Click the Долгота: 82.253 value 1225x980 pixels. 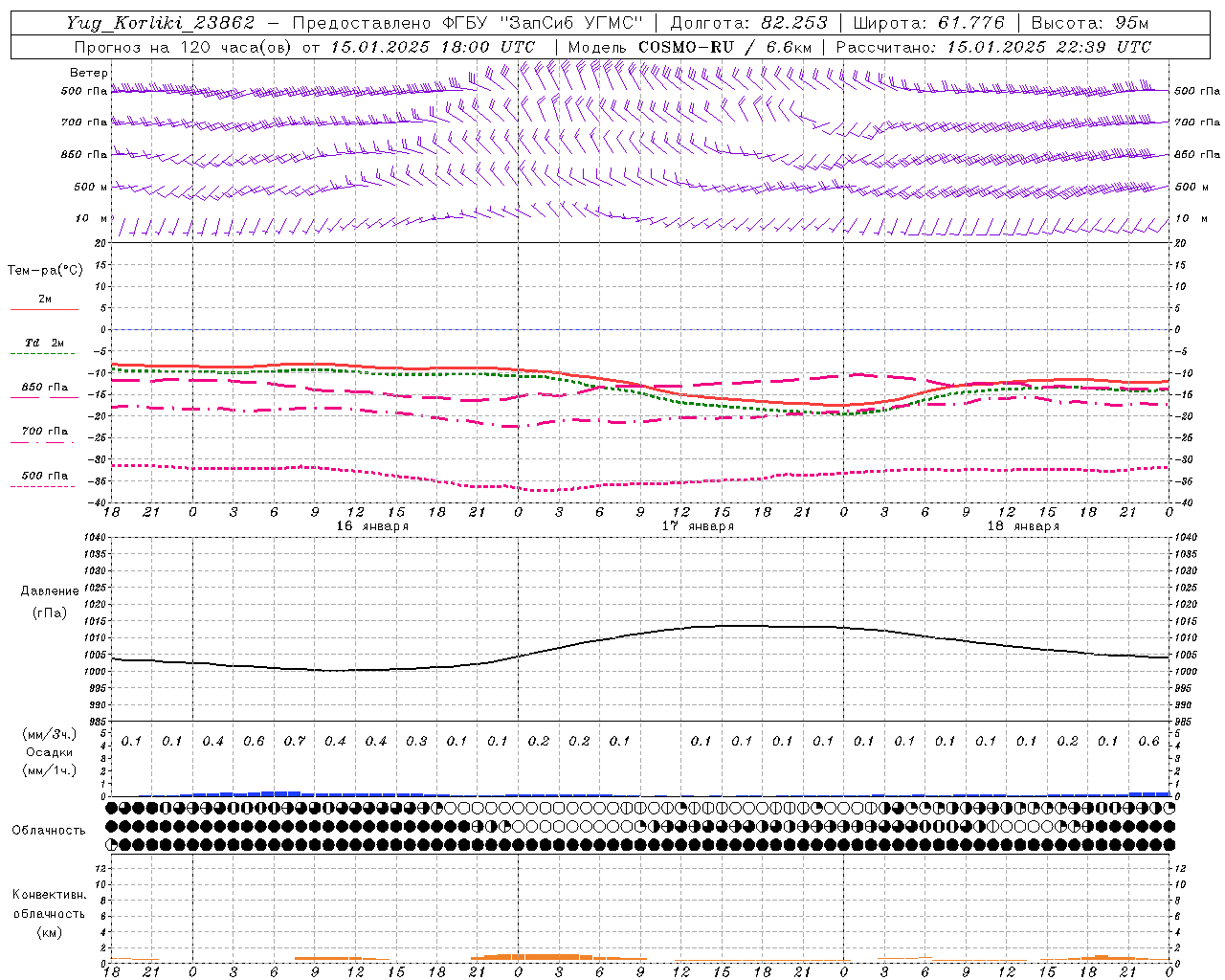tap(749, 23)
